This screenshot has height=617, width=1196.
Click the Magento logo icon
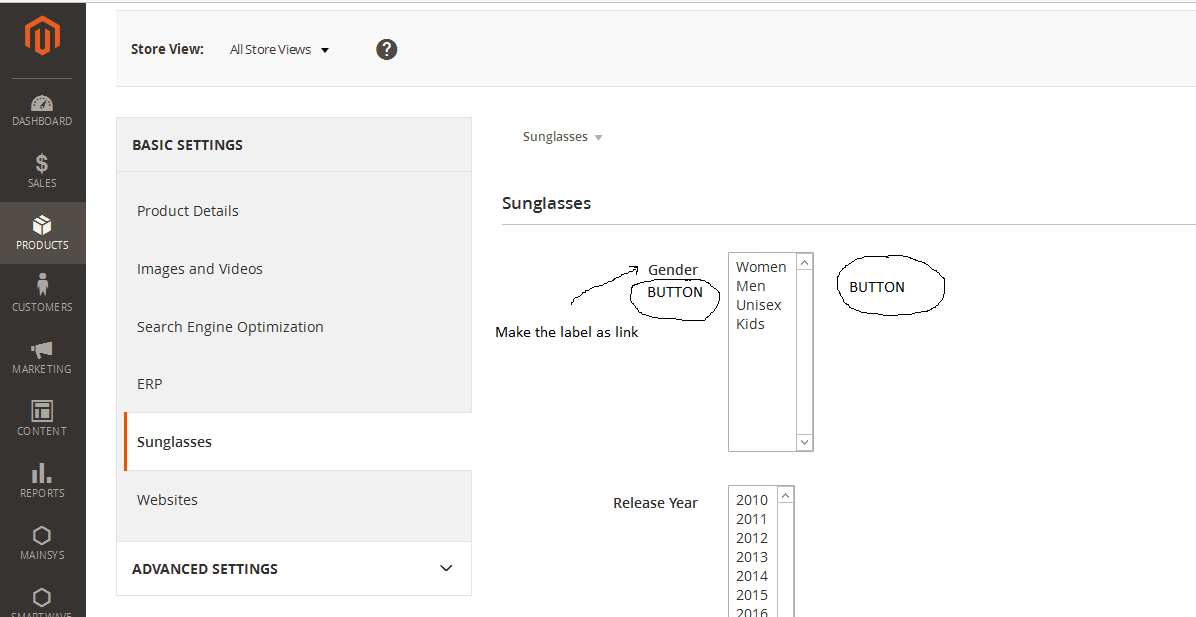click(x=42, y=37)
